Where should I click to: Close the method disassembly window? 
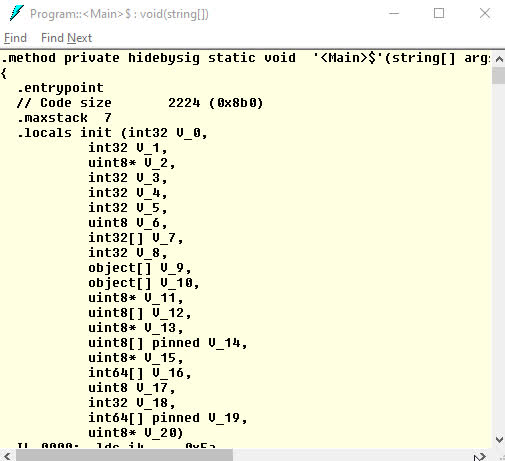[485, 14]
